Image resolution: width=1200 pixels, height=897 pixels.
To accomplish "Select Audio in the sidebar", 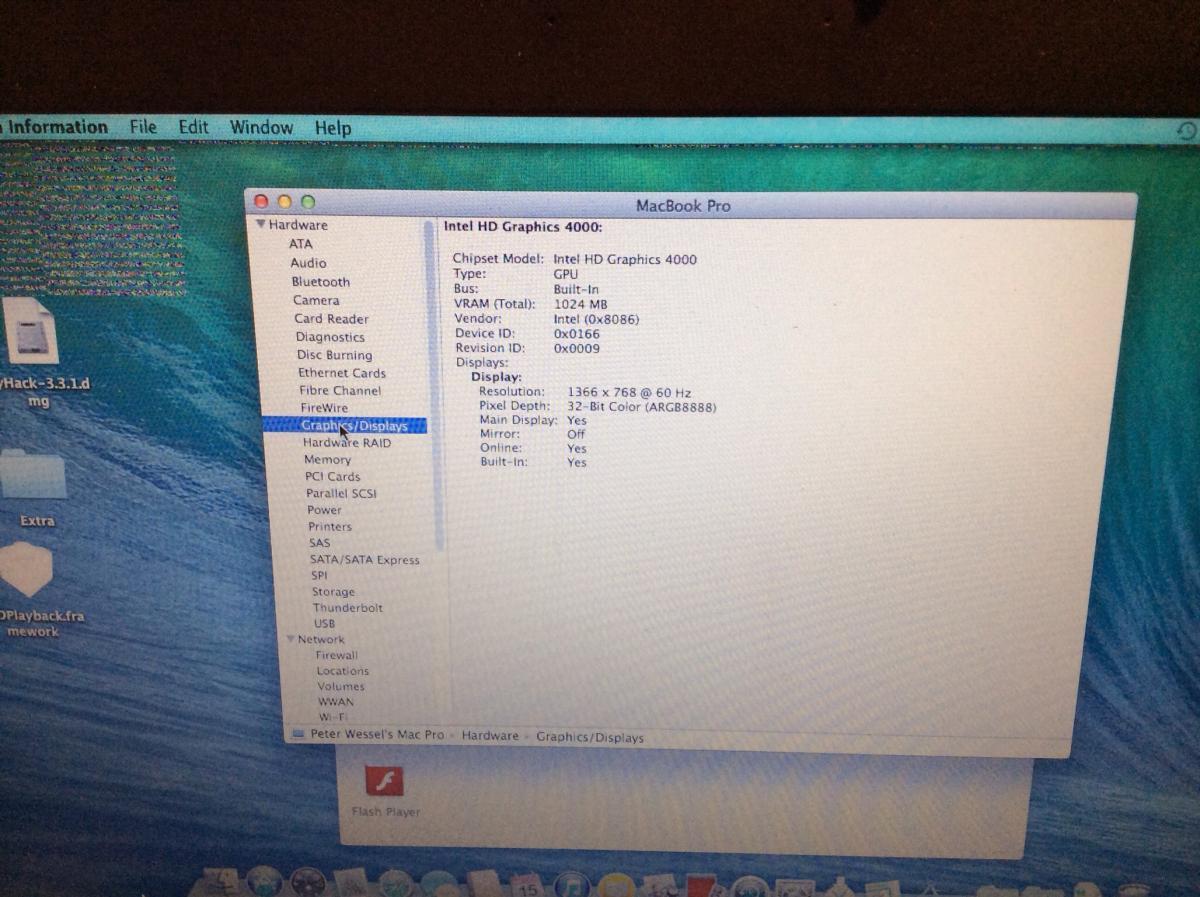I will [308, 263].
